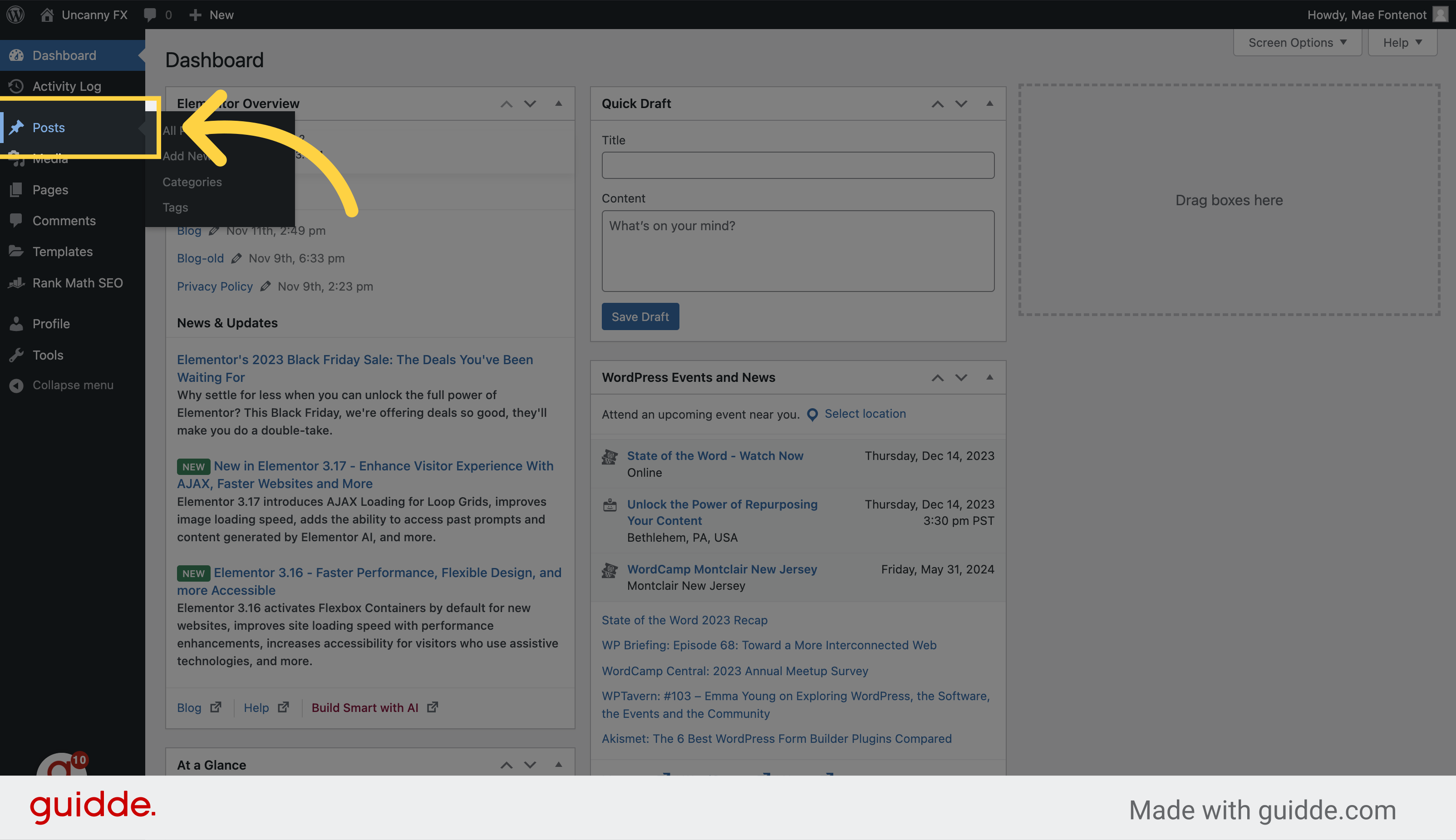Viewport: 1456px width, 840px height.
Task: Click the Howdy, Mae Fontenot account text
Action: coord(1367,15)
